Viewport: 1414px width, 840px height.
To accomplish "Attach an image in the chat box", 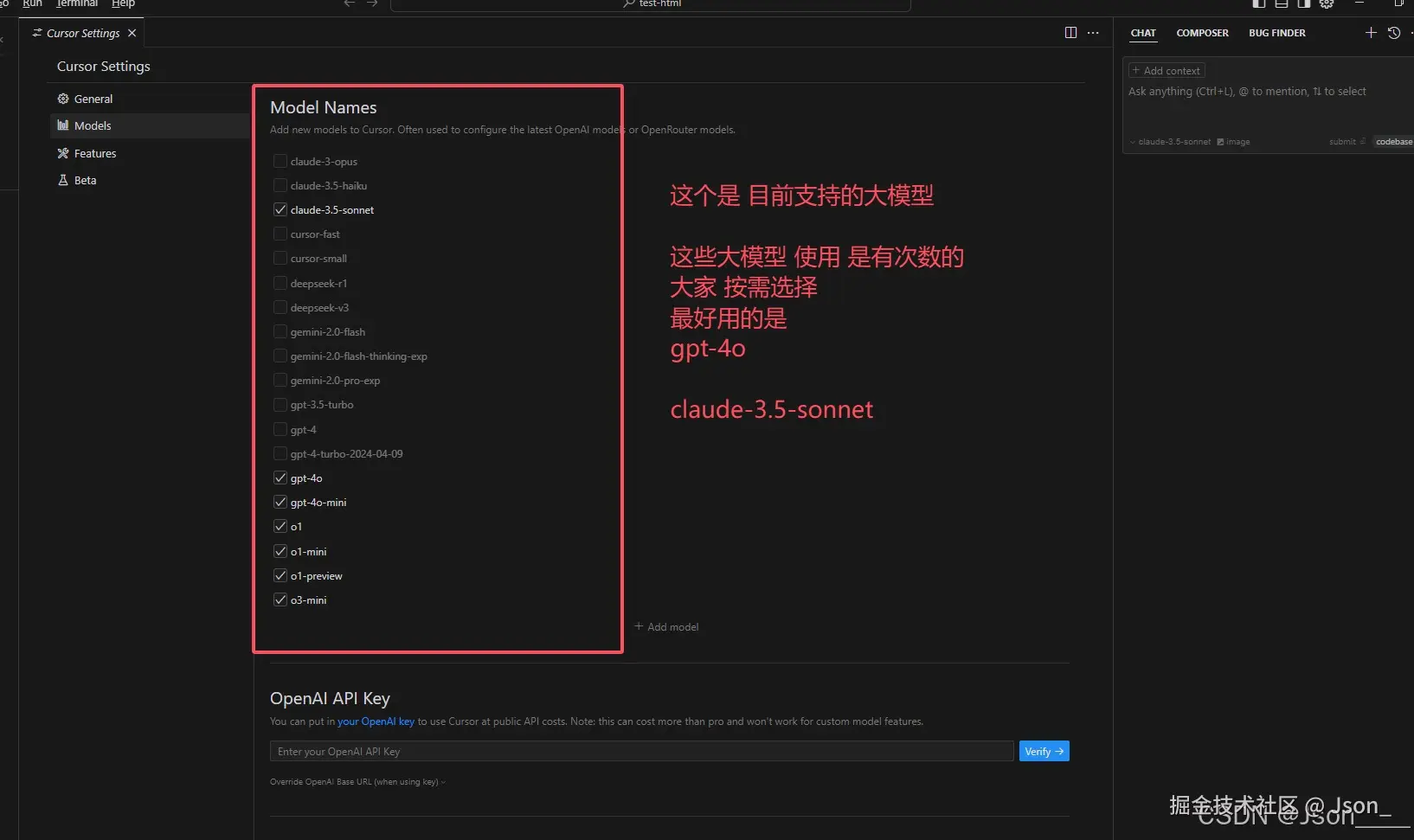I will click(1233, 142).
